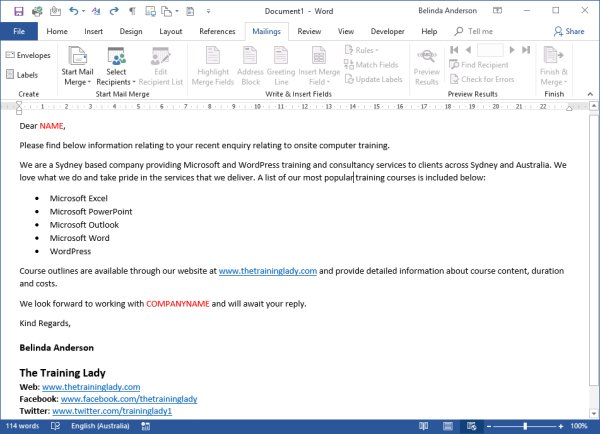
Task: Click the zoom slider handle
Action: click(x=525, y=426)
